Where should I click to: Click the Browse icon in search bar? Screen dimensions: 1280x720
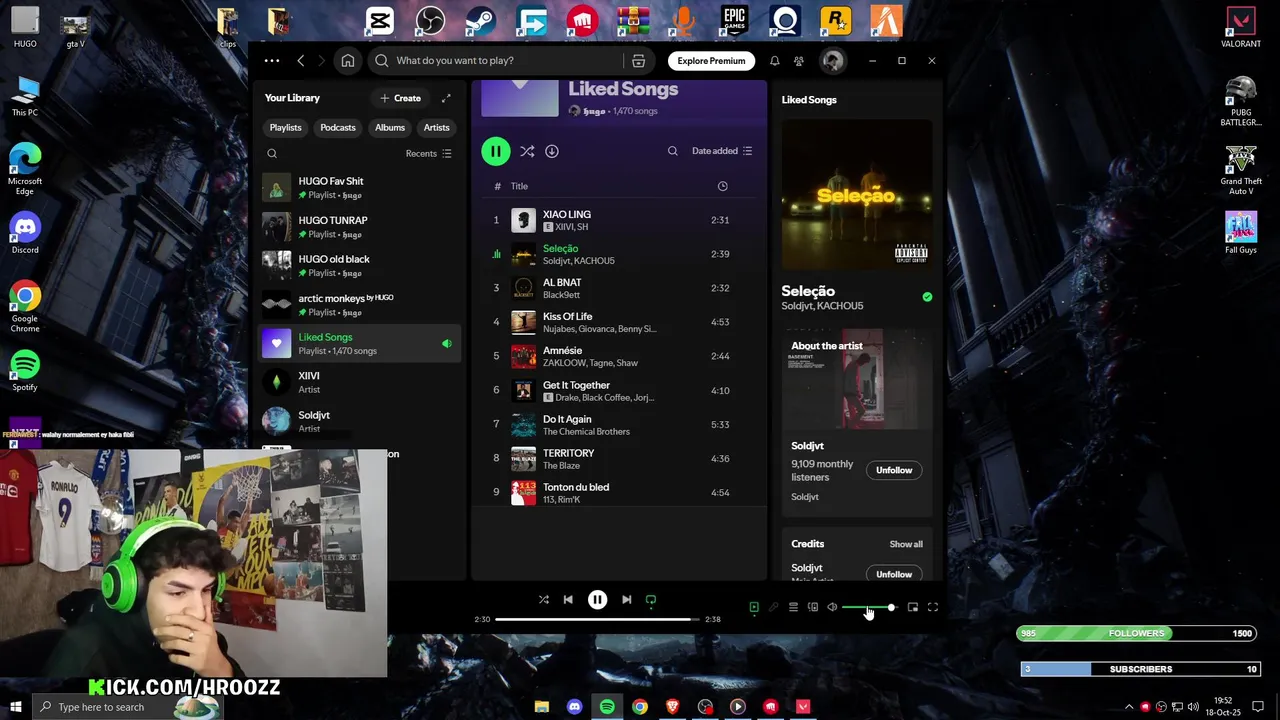[x=638, y=61]
